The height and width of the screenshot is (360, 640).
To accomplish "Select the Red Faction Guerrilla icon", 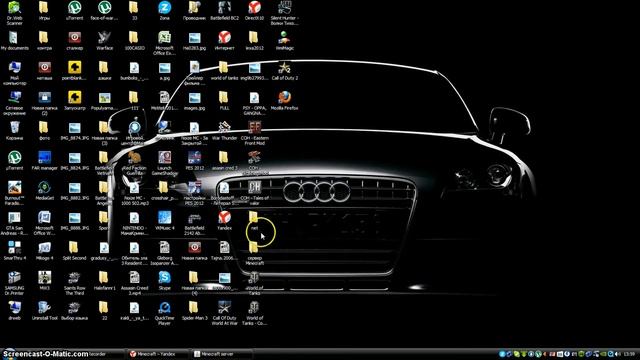I will (x=134, y=163).
